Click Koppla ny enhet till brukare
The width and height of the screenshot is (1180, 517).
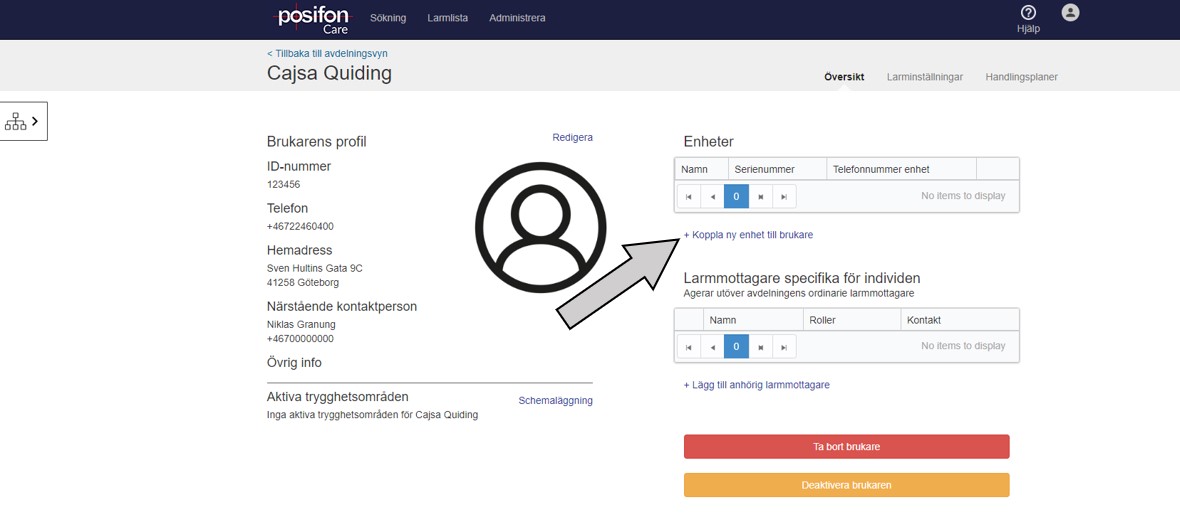pos(748,235)
